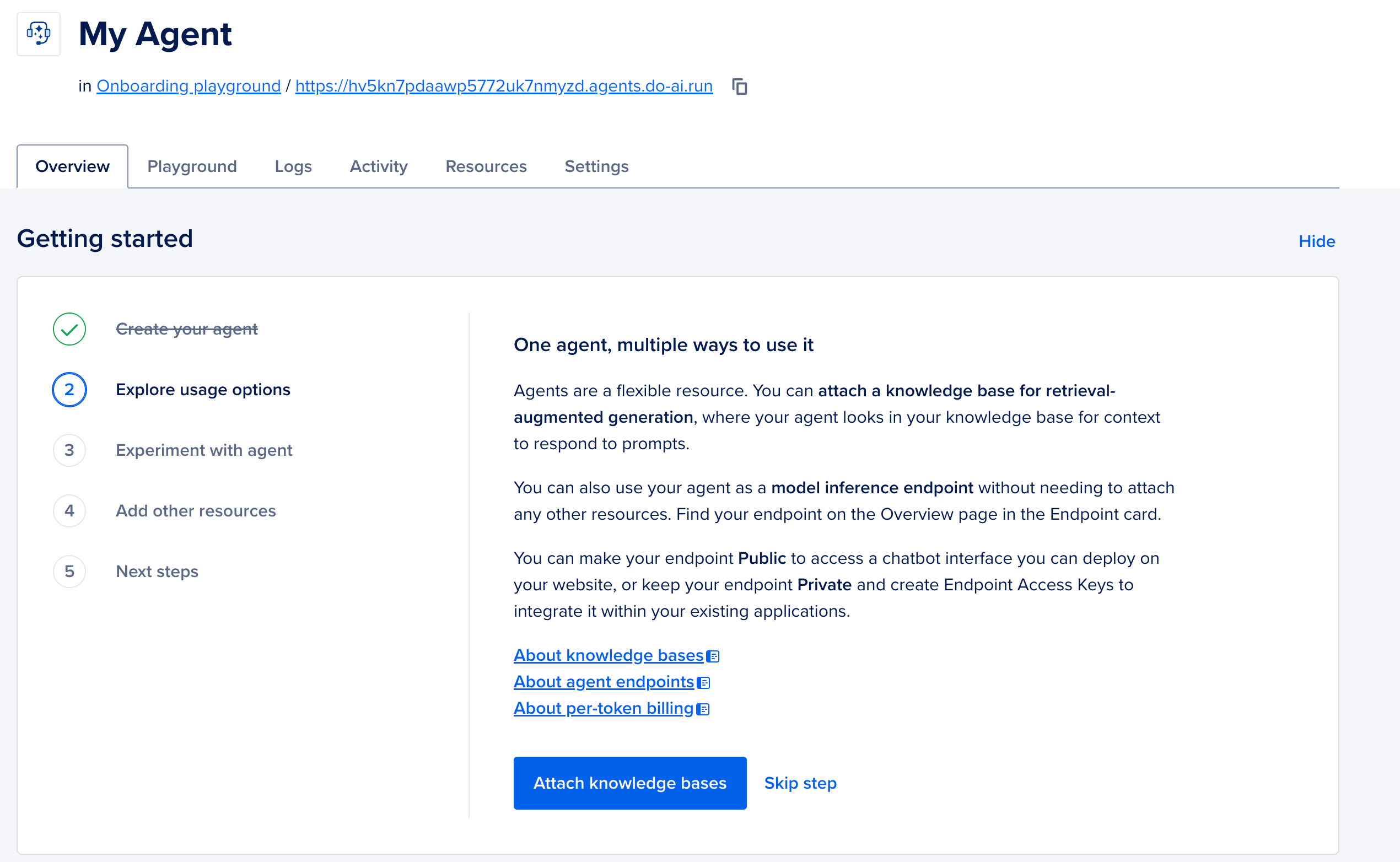The image size is (1400, 862).
Task: Click heading One agent, multiple ways to use it
Action: click(x=664, y=345)
